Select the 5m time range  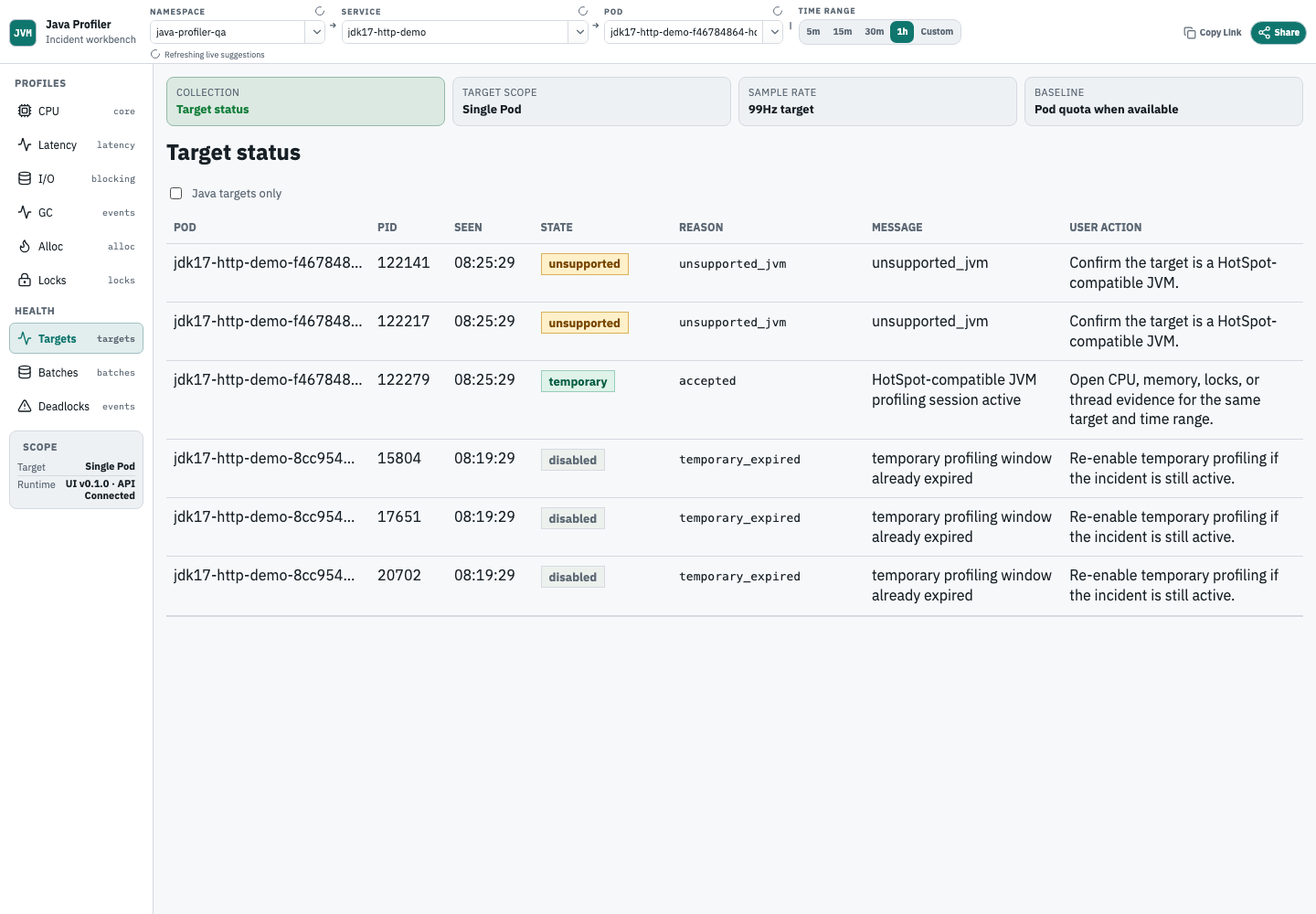point(813,32)
